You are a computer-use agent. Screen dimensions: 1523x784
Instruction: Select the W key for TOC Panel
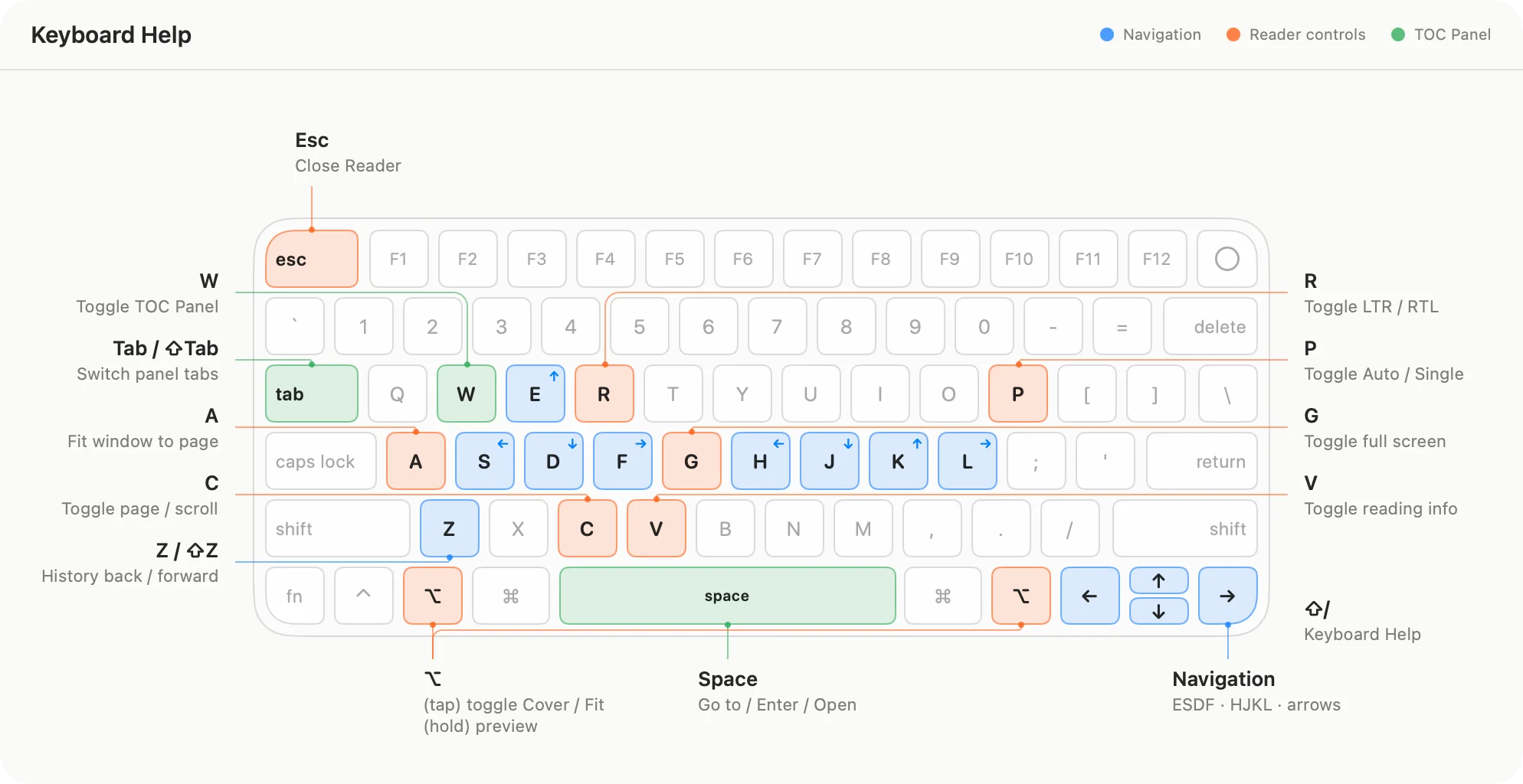(467, 394)
